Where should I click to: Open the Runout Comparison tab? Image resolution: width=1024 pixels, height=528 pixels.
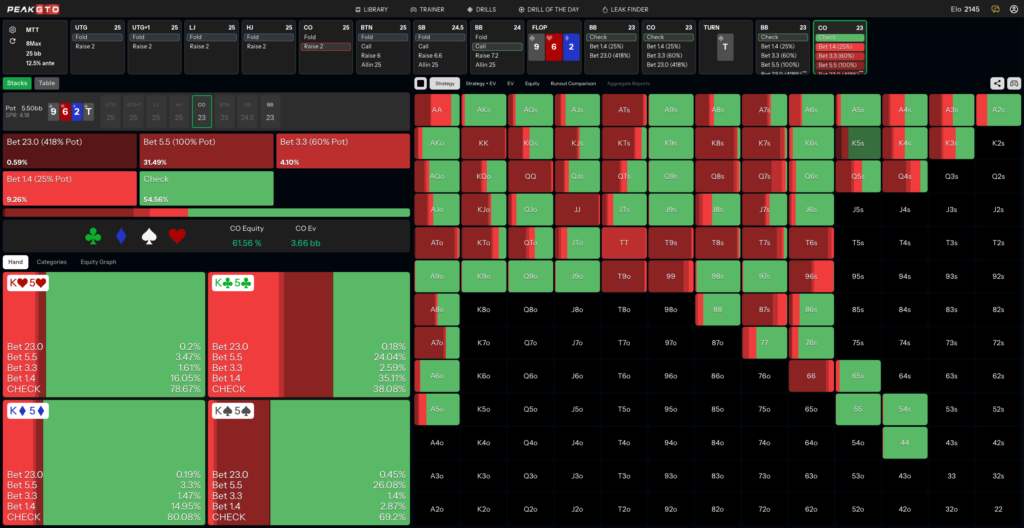click(x=573, y=84)
